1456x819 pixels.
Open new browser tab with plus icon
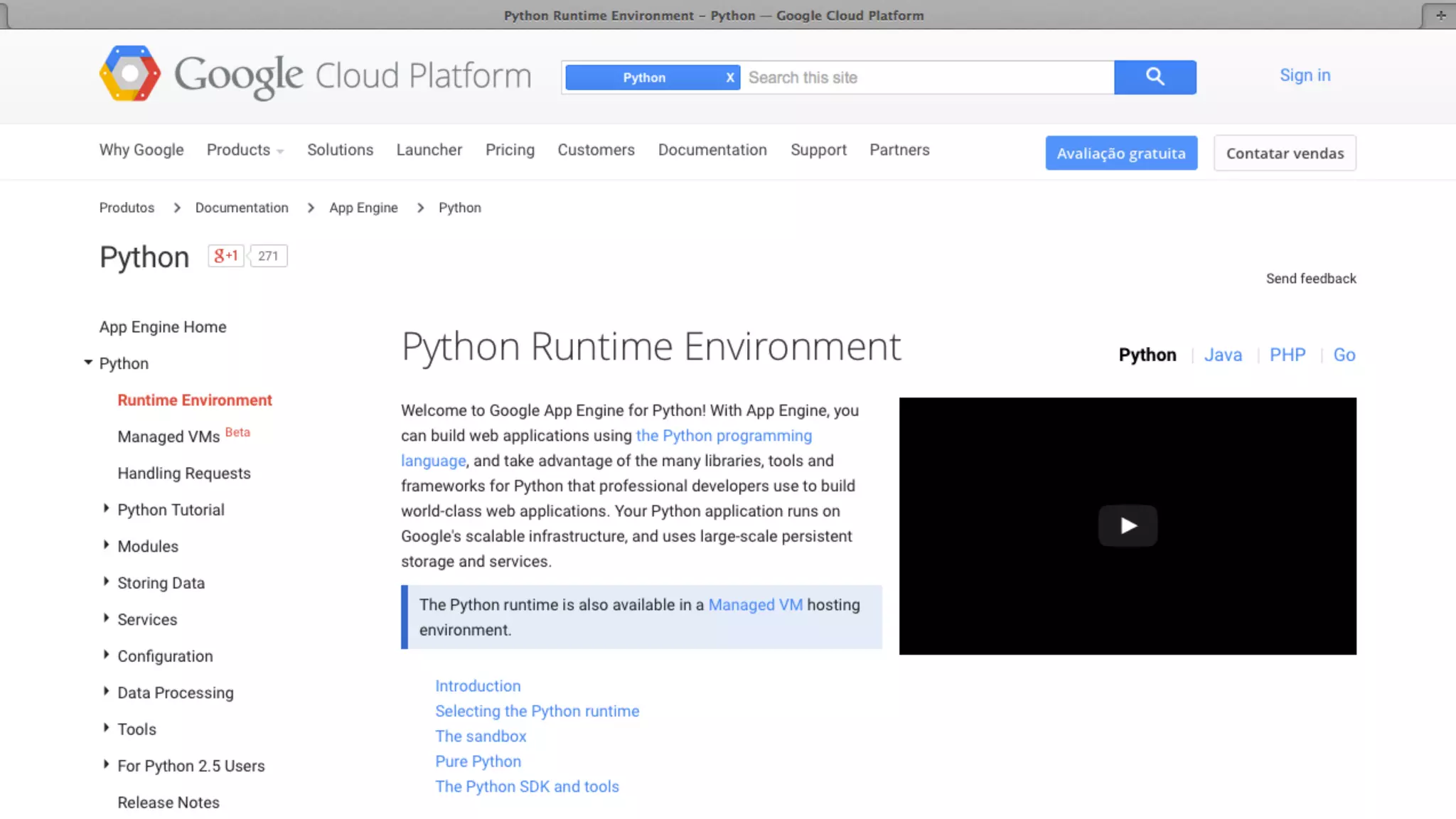[1440, 15]
